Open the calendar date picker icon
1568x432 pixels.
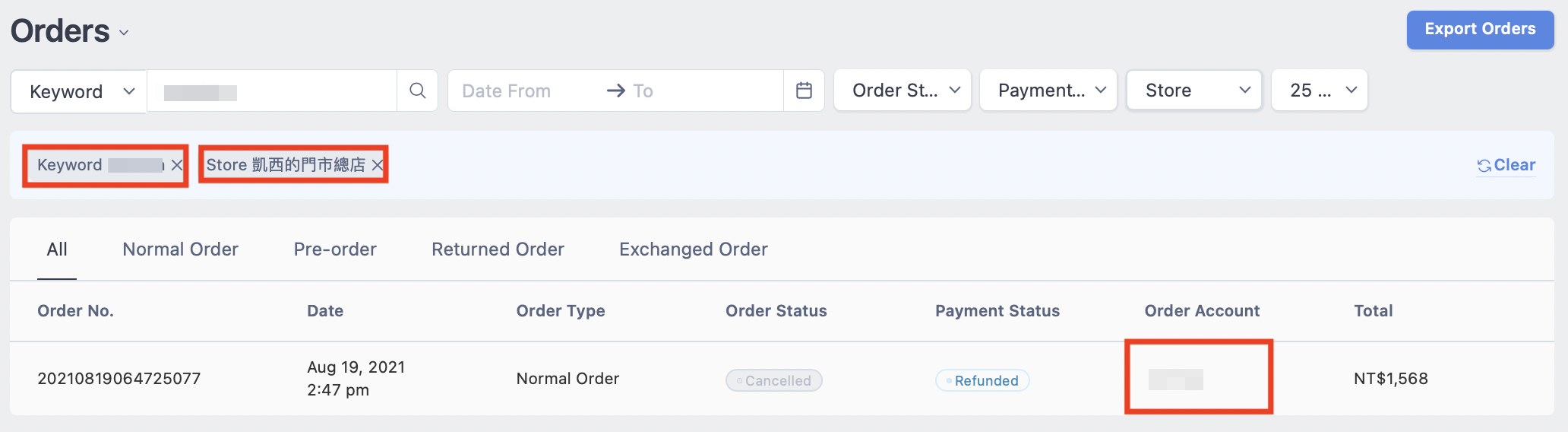[804, 91]
